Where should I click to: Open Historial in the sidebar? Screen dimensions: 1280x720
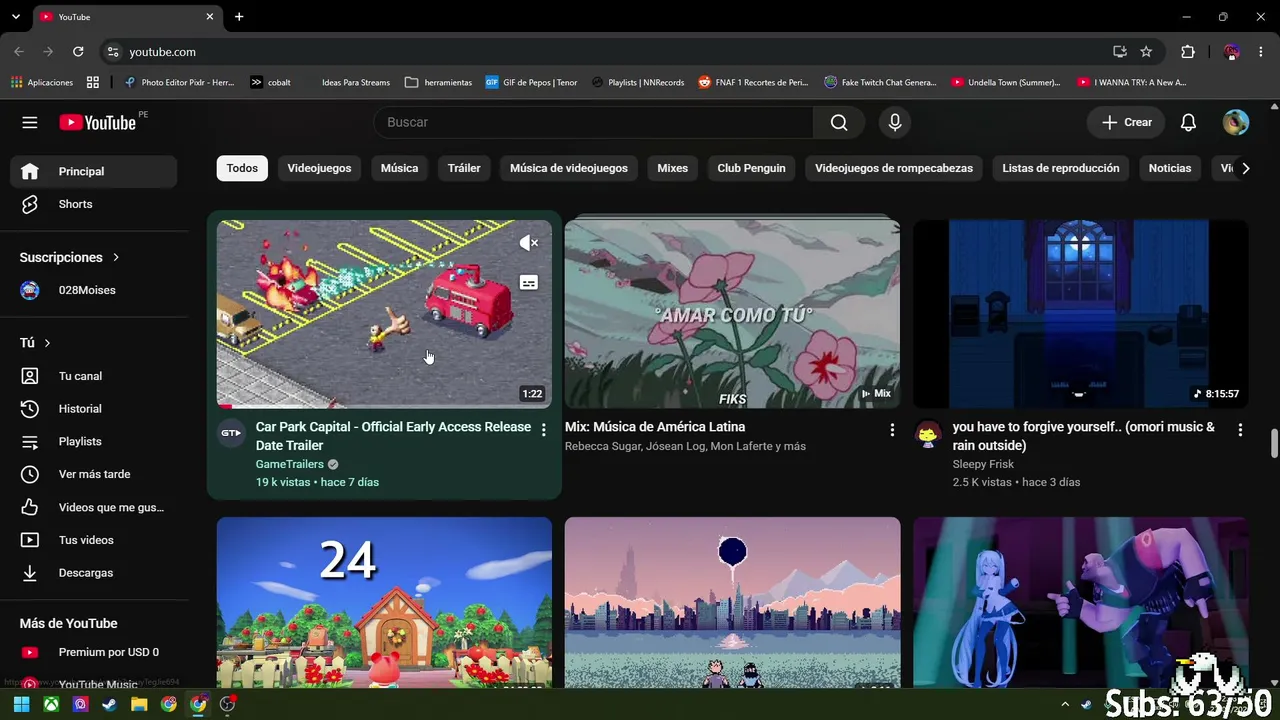(x=94, y=409)
